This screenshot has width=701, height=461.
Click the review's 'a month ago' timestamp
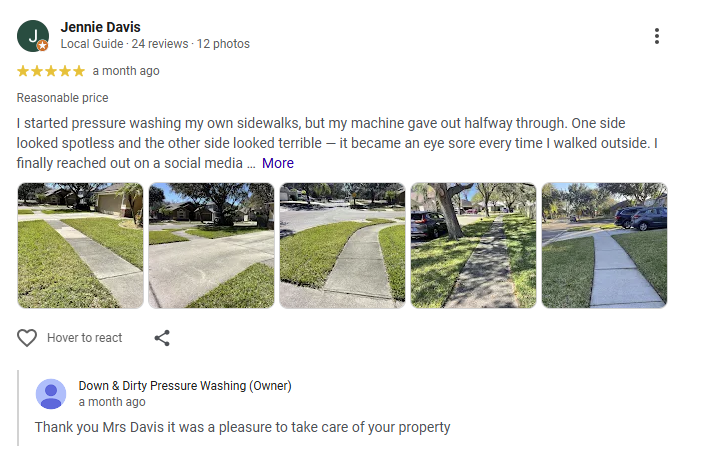coord(126,71)
